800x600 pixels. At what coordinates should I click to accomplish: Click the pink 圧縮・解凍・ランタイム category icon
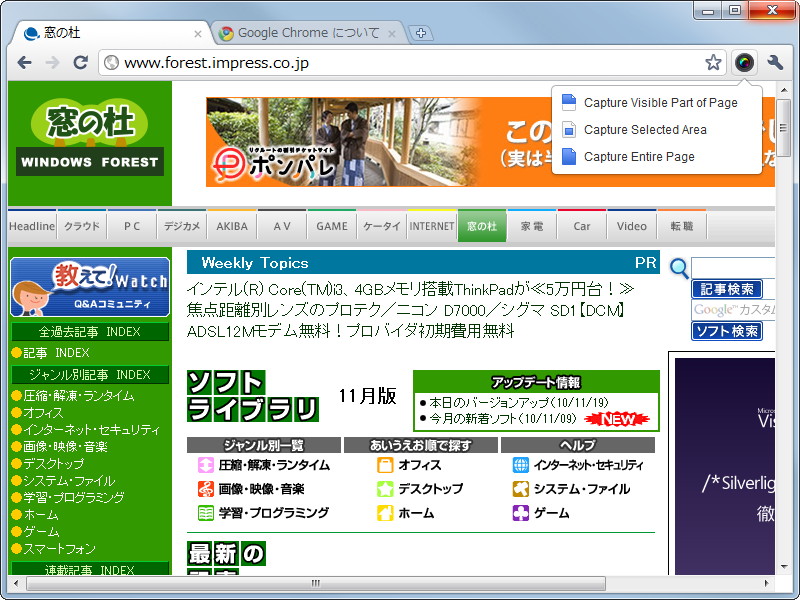tap(206, 465)
